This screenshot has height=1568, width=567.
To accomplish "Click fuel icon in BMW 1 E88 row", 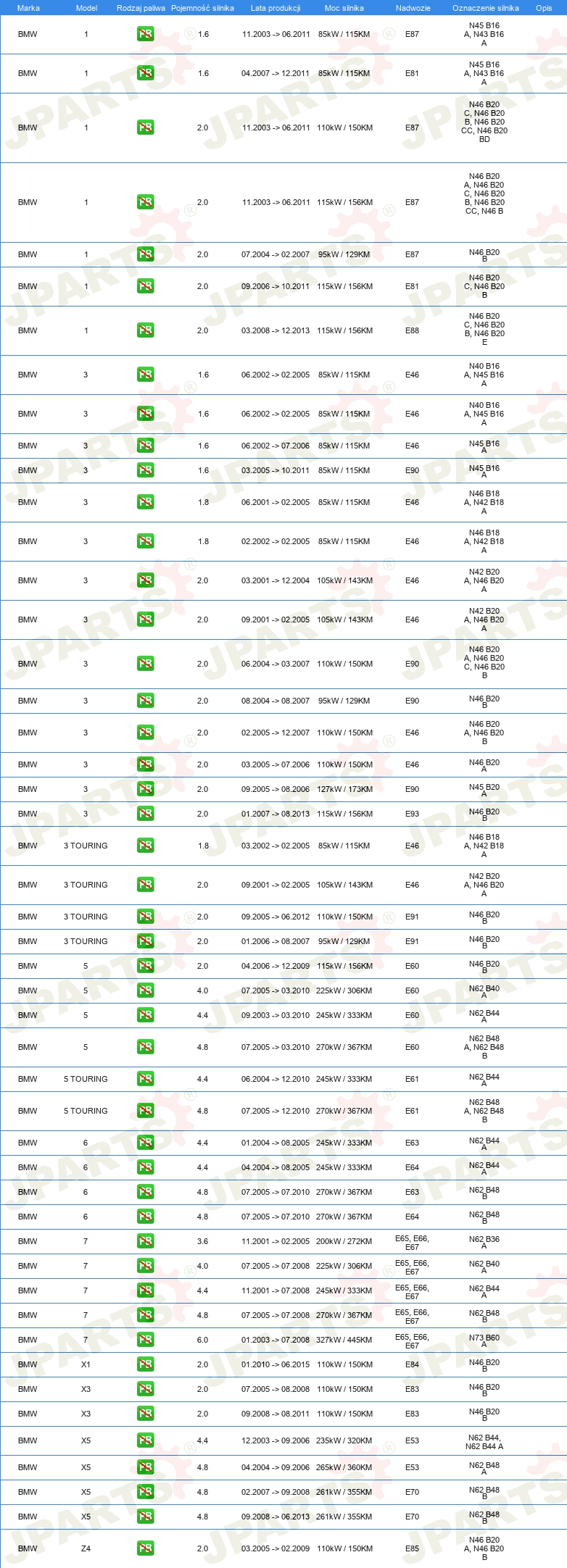I will tap(145, 330).
